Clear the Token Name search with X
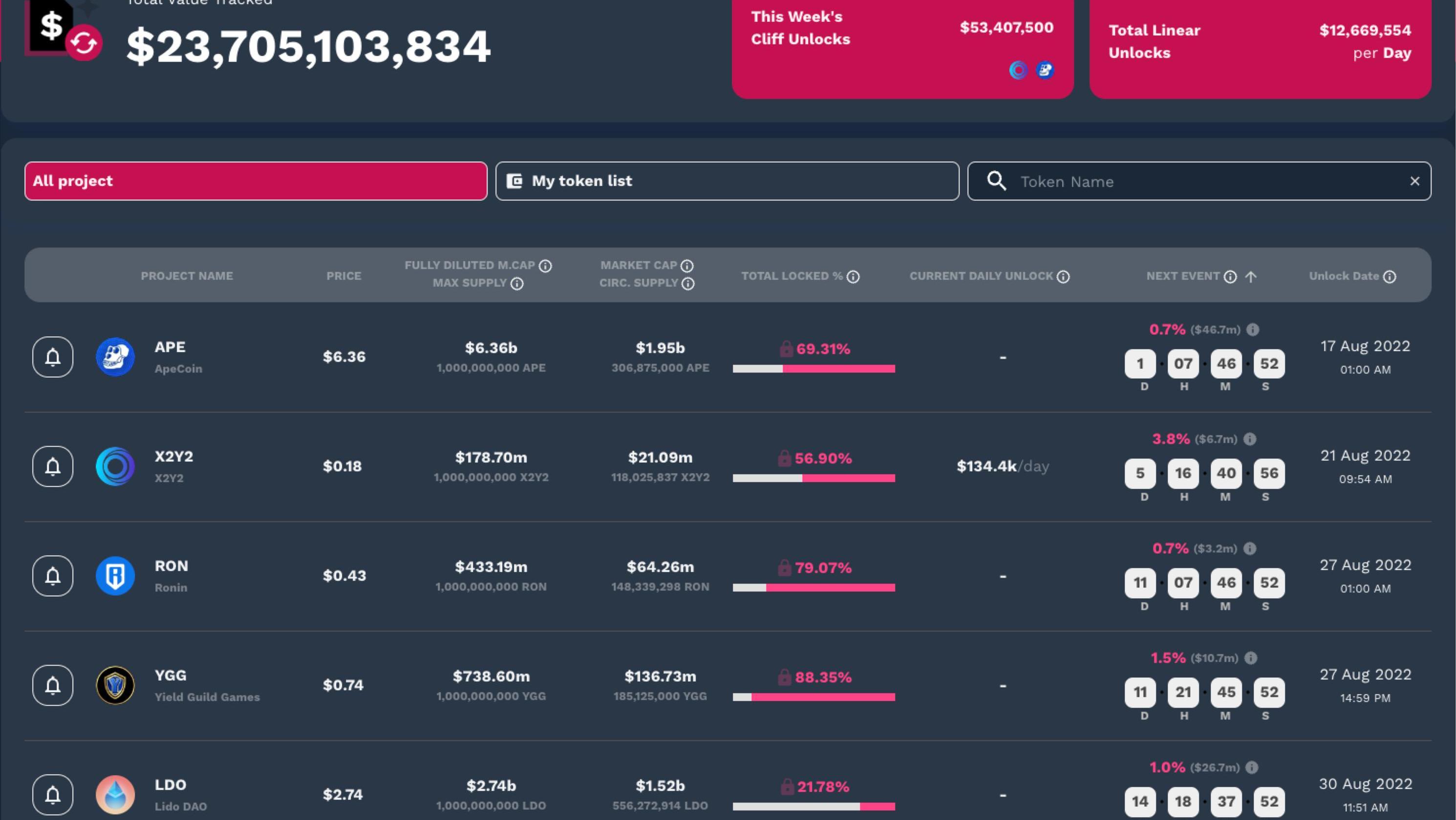The width and height of the screenshot is (1456, 820). 1415,181
